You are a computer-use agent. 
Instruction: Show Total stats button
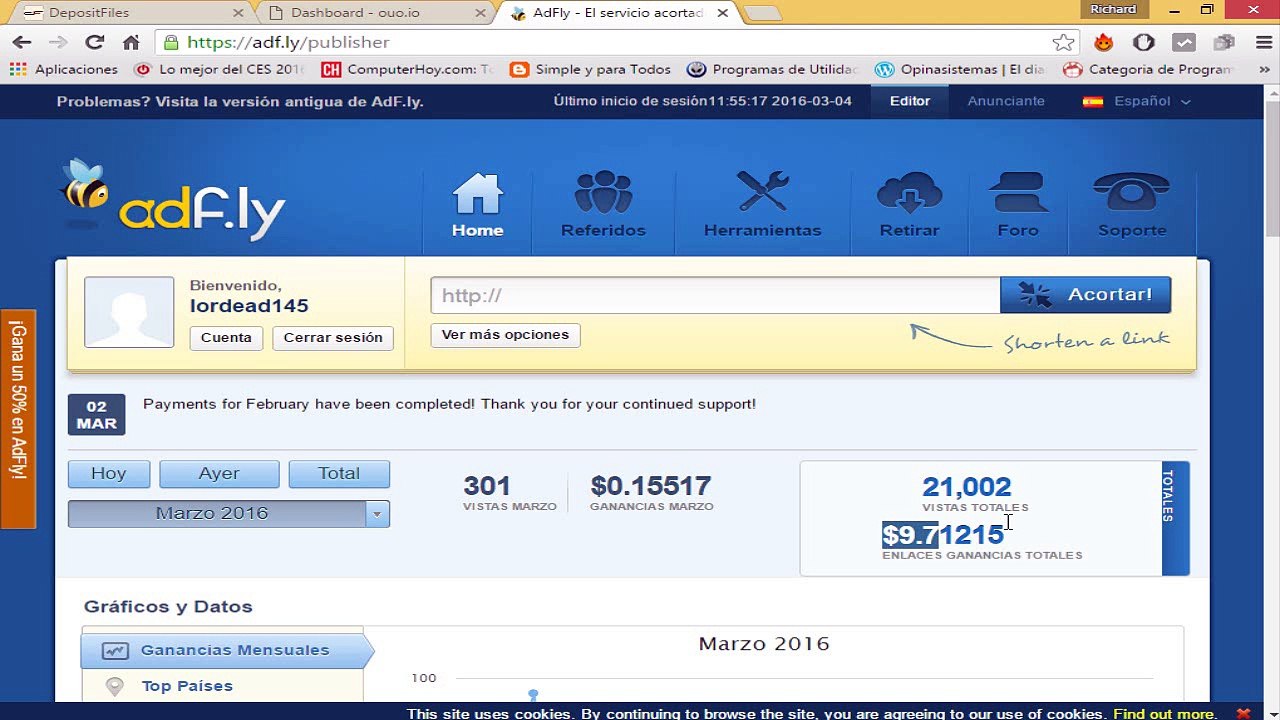[x=339, y=474]
